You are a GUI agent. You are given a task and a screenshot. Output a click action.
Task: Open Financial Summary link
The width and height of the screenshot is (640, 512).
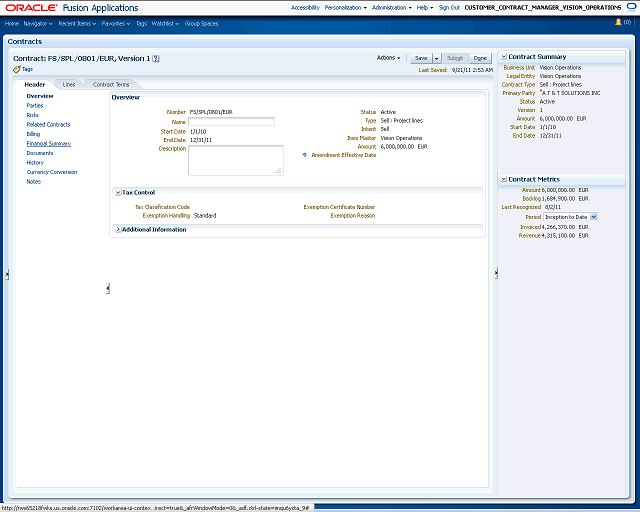click(x=49, y=144)
